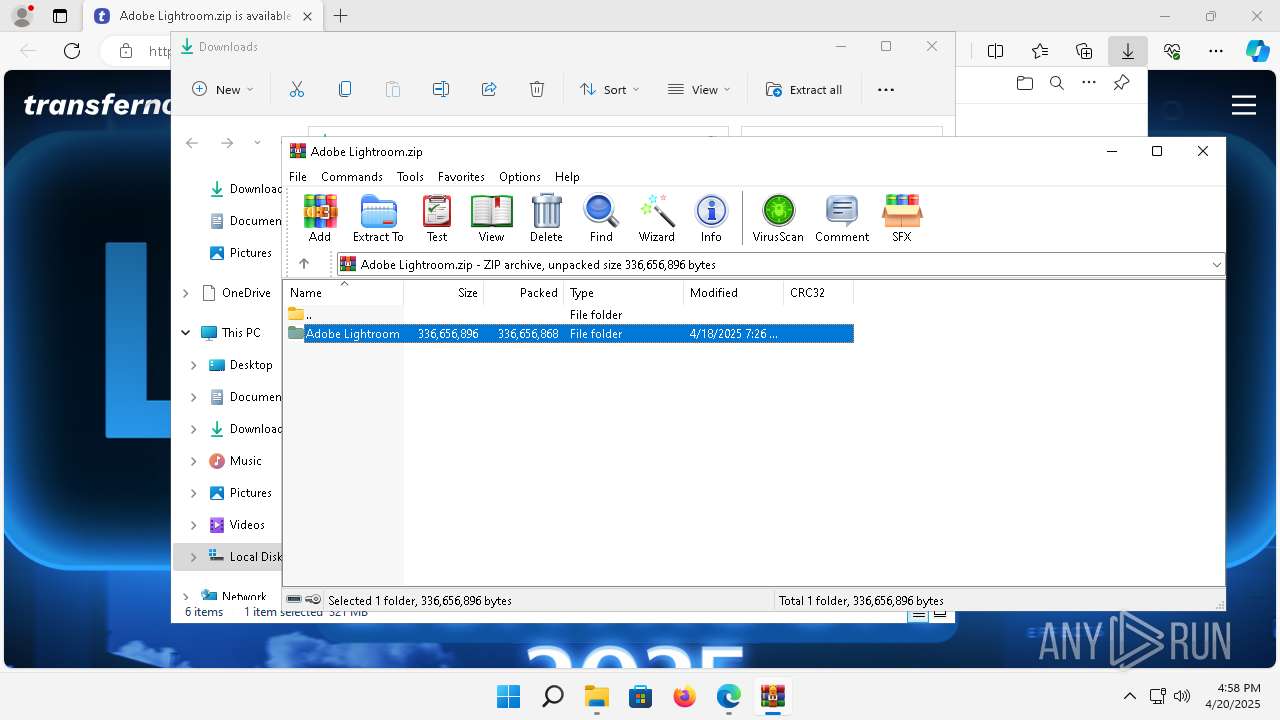Open the Extract To tool

[378, 218]
